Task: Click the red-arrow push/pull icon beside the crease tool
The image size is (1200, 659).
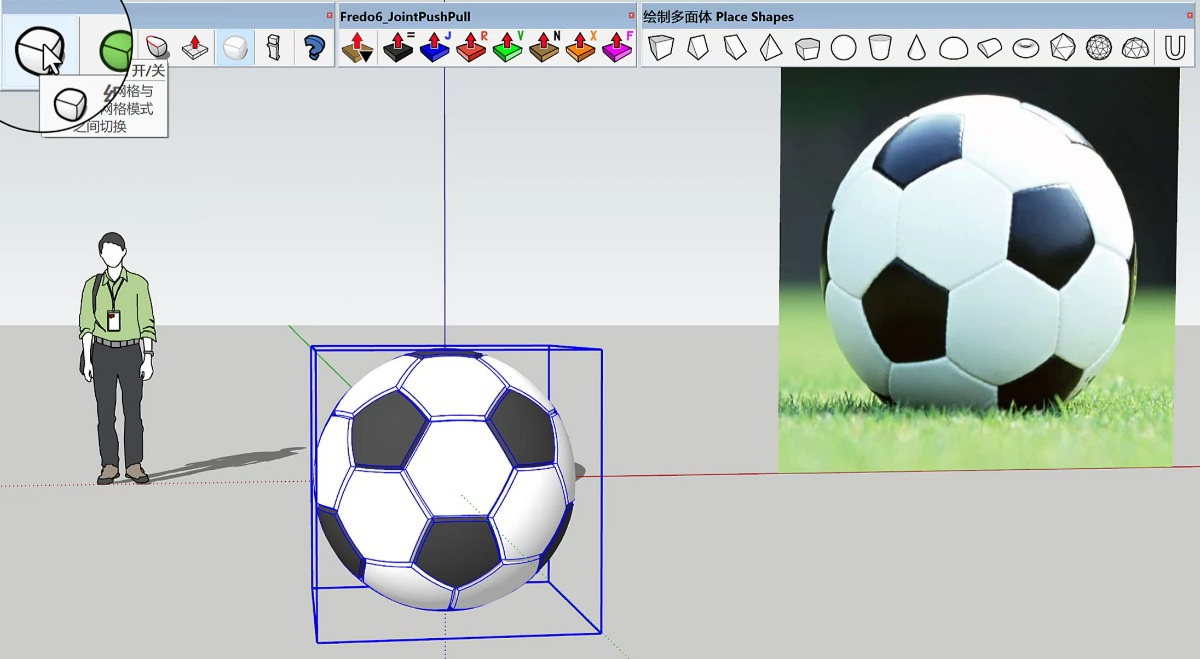Action: [x=196, y=47]
